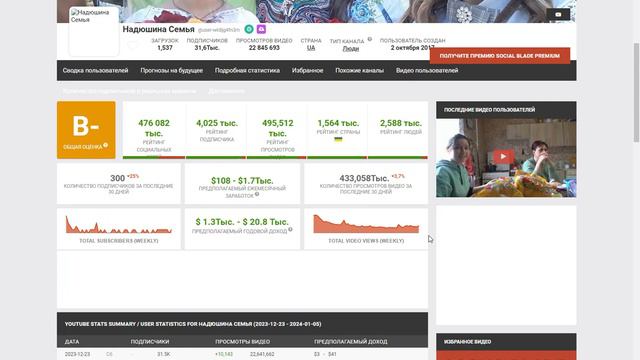Click the Надюшина Семья channel name
640x360 pixels.
[158, 29]
